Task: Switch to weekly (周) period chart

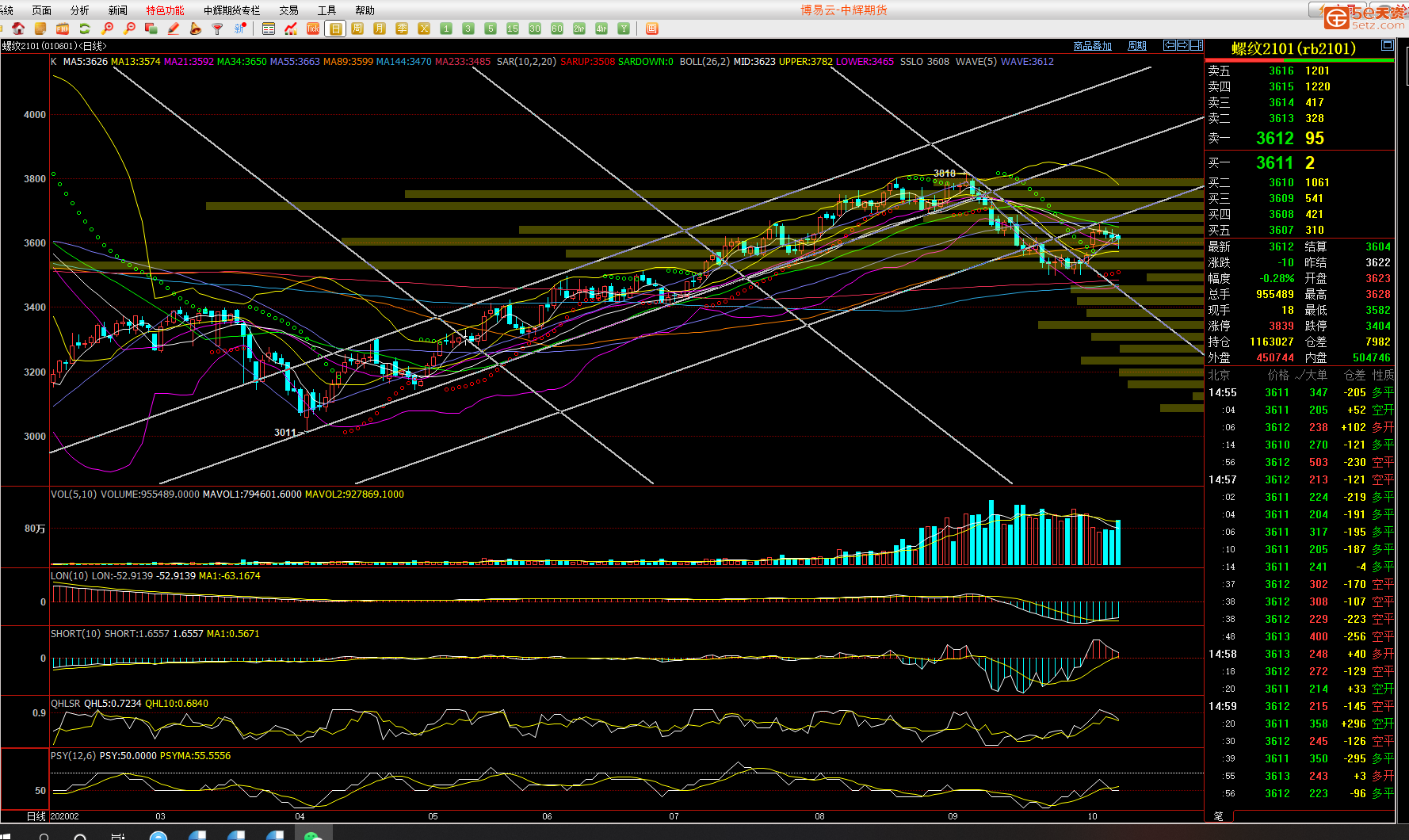Action: (357, 29)
